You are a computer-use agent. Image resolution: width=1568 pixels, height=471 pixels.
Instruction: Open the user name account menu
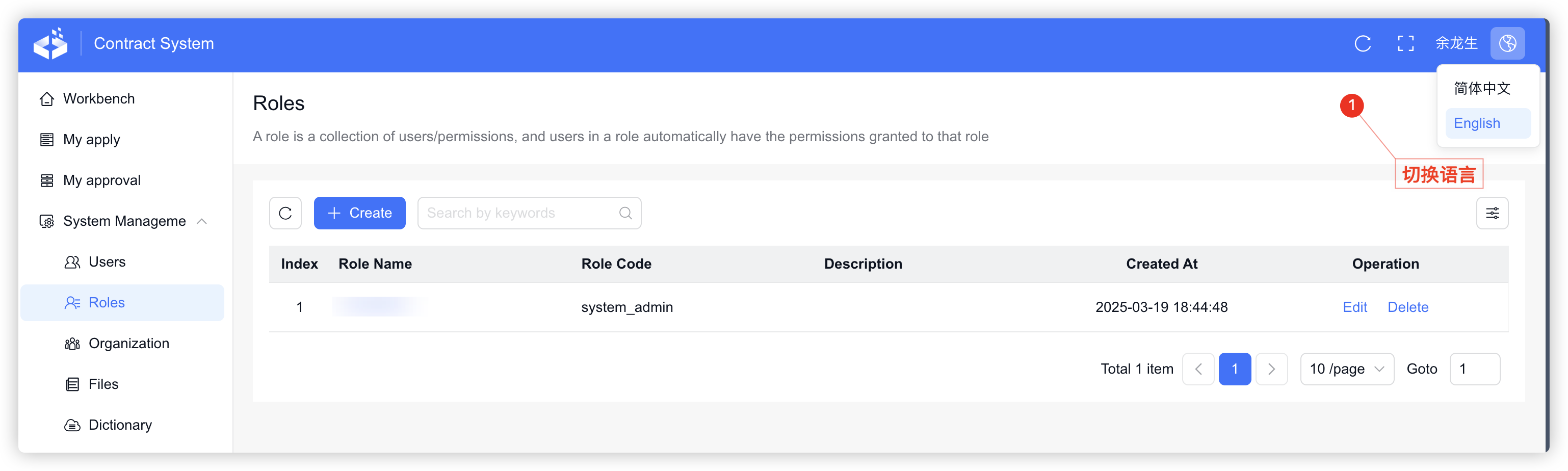click(x=1456, y=43)
